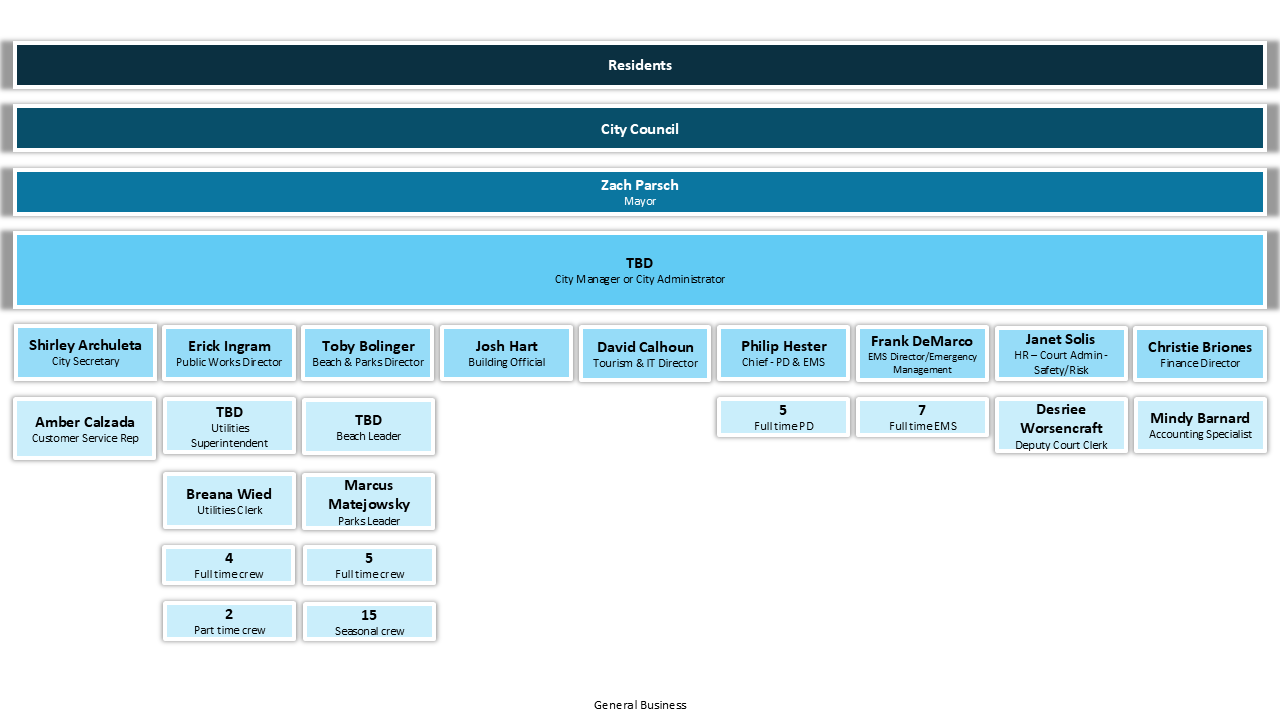
Task: Select Philip Hester Chief box
Action: tap(783, 353)
